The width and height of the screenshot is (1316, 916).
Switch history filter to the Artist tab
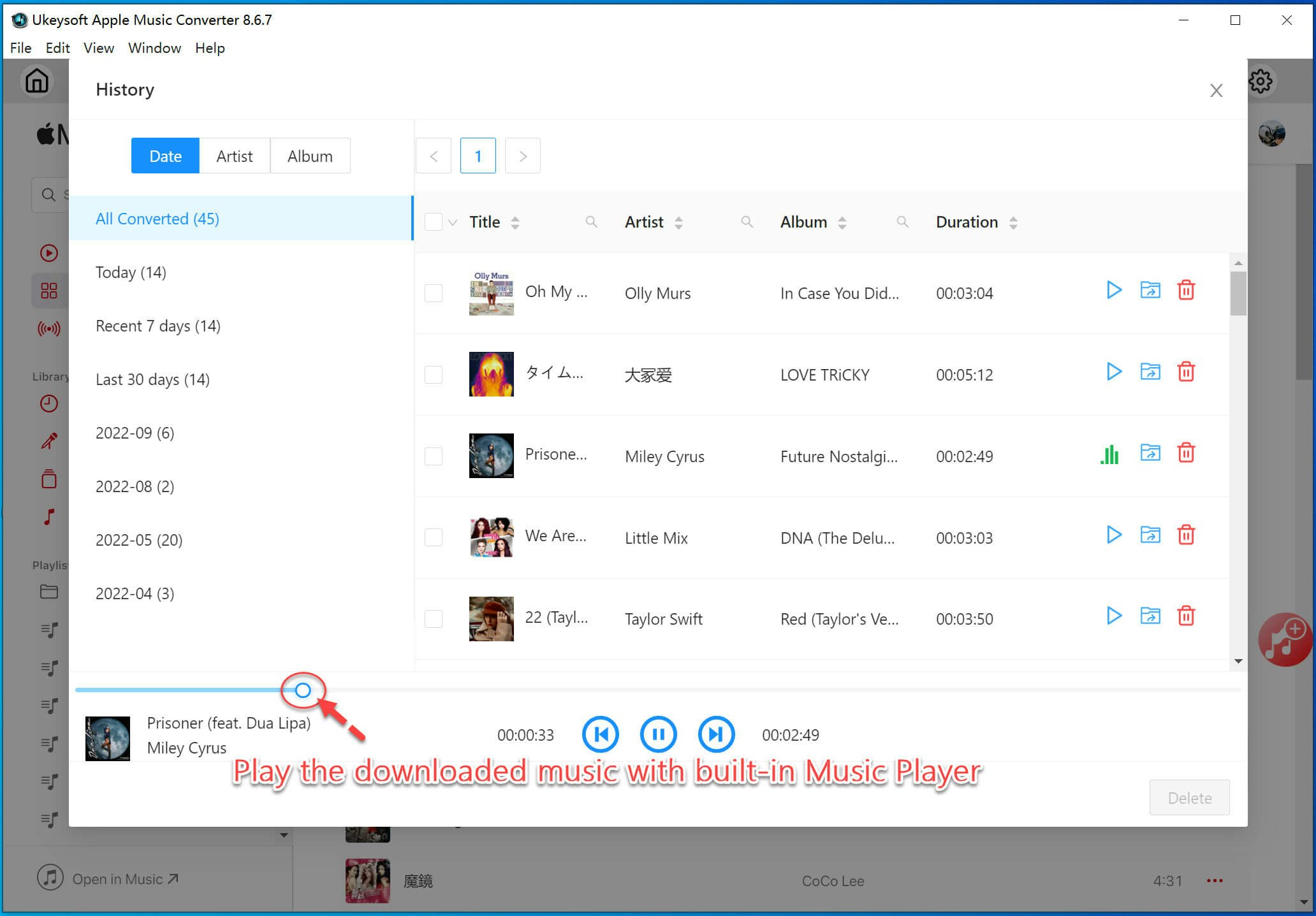[x=234, y=156]
